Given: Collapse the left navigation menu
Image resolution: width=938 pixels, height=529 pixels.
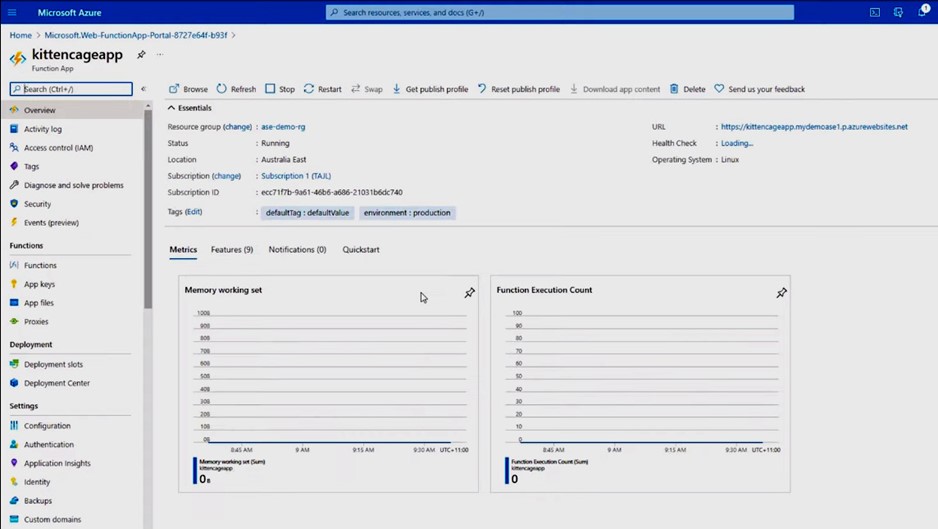Looking at the screenshot, I should (x=144, y=89).
